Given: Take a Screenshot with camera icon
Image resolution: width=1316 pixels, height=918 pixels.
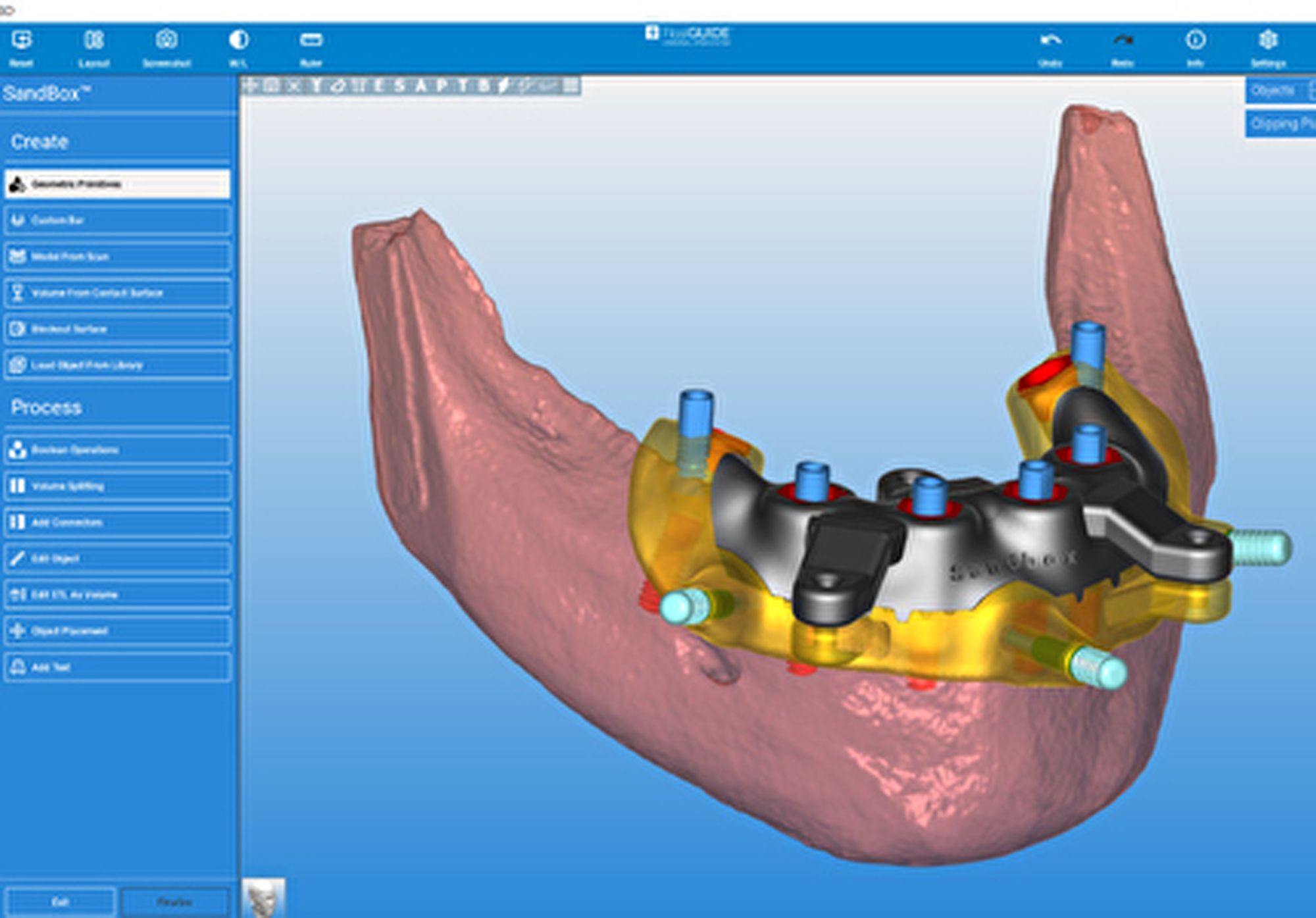Looking at the screenshot, I should (166, 41).
